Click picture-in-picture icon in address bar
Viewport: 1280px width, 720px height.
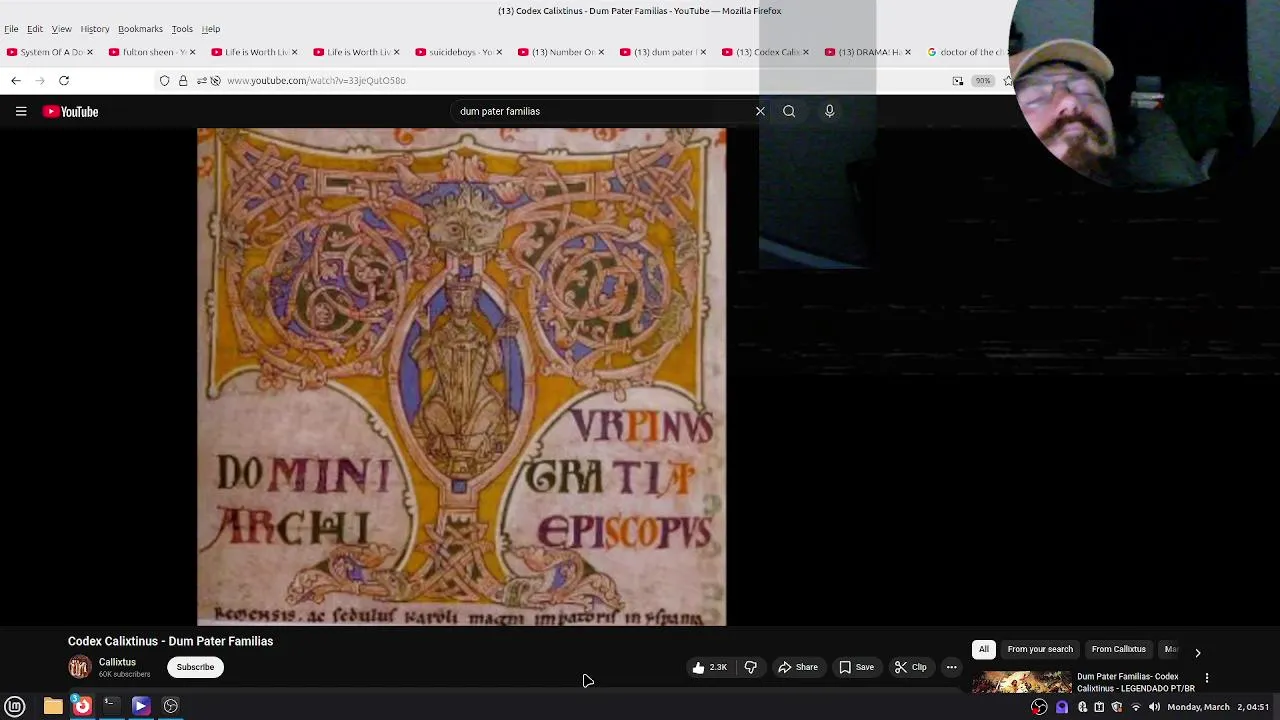958,80
